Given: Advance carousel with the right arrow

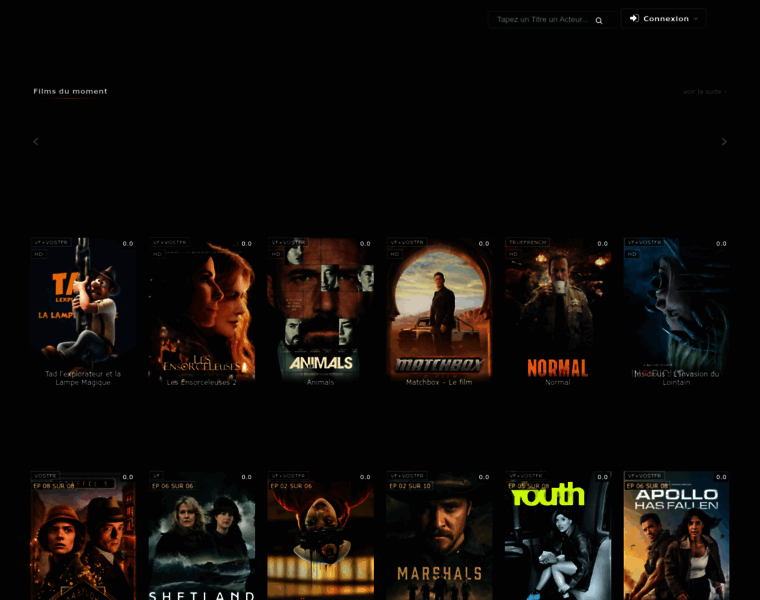Looking at the screenshot, I should (x=724, y=142).
